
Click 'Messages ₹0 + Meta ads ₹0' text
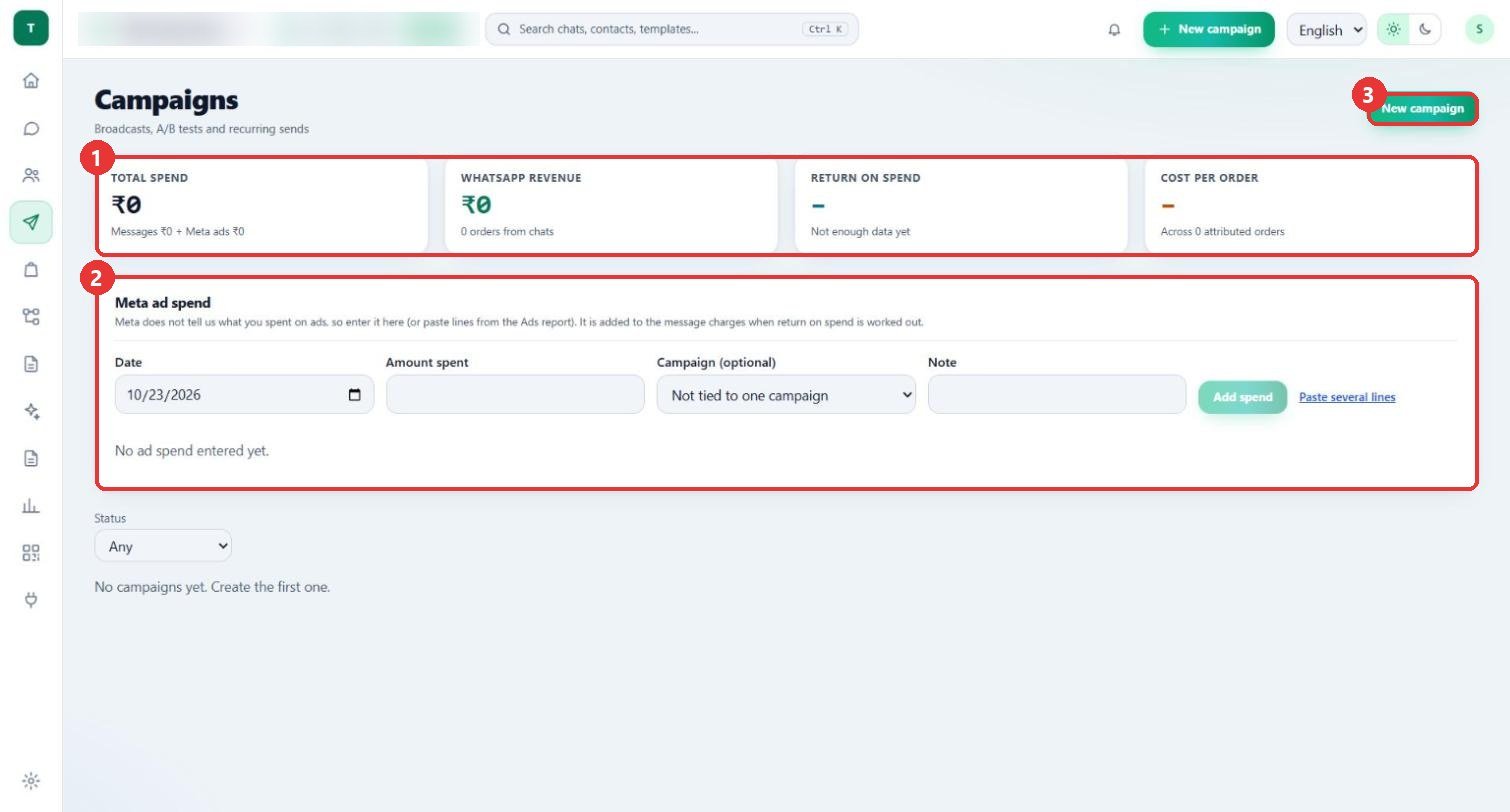coord(178,231)
